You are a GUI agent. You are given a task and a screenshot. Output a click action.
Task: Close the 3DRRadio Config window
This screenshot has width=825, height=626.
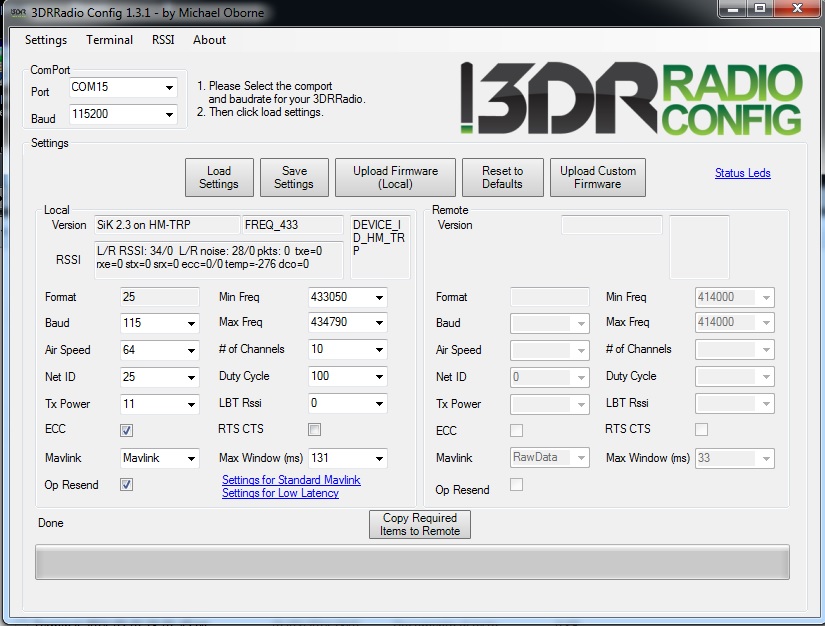pyautogui.click(x=797, y=8)
